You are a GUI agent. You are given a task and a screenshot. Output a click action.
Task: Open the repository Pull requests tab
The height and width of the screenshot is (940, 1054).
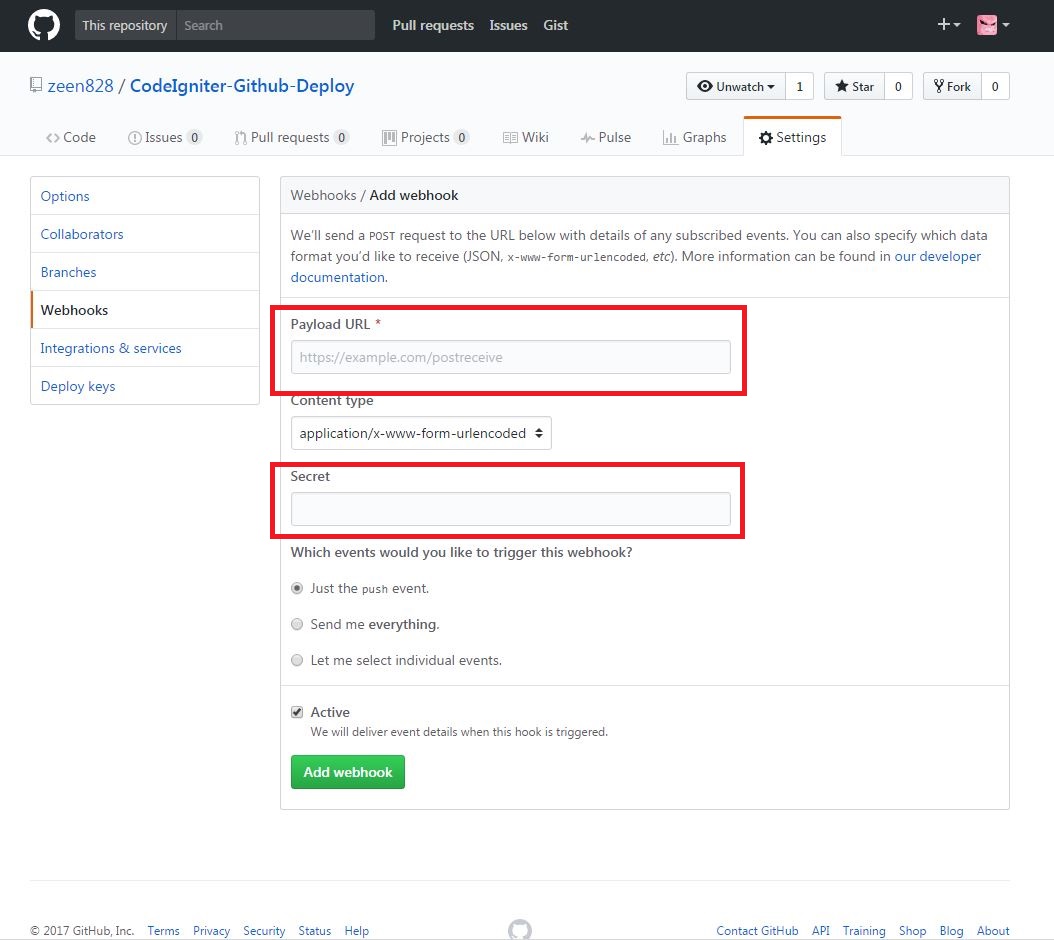pos(291,137)
